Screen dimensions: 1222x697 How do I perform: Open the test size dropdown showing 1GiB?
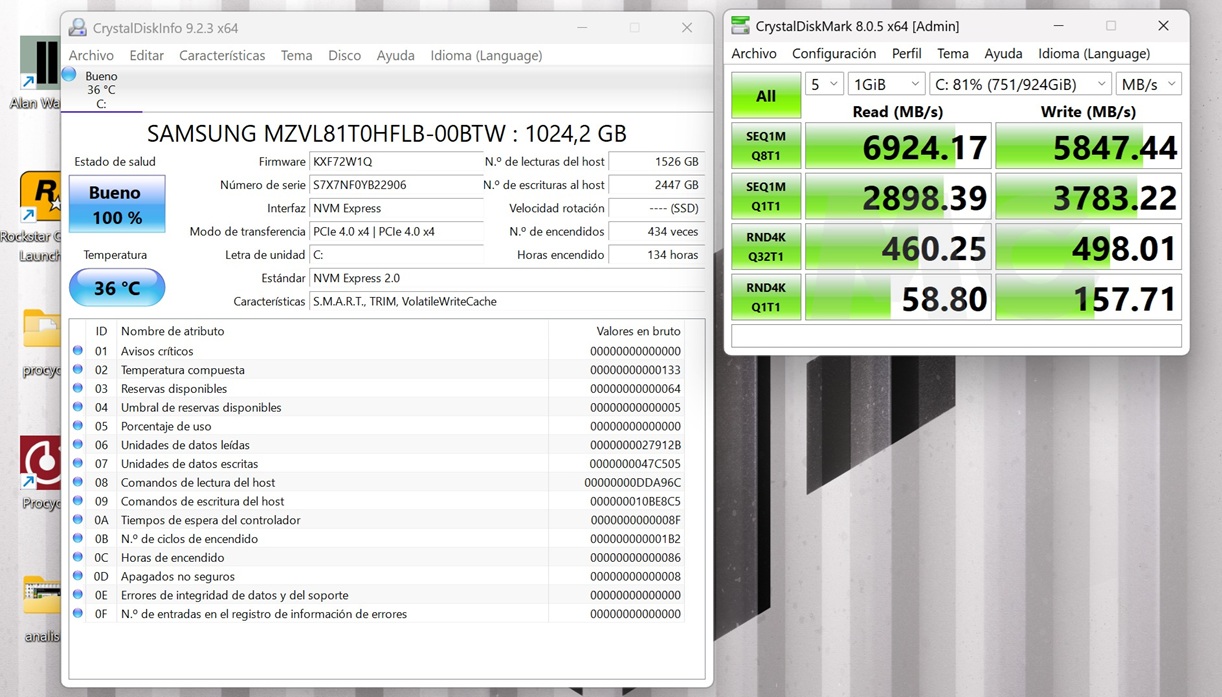coord(886,84)
